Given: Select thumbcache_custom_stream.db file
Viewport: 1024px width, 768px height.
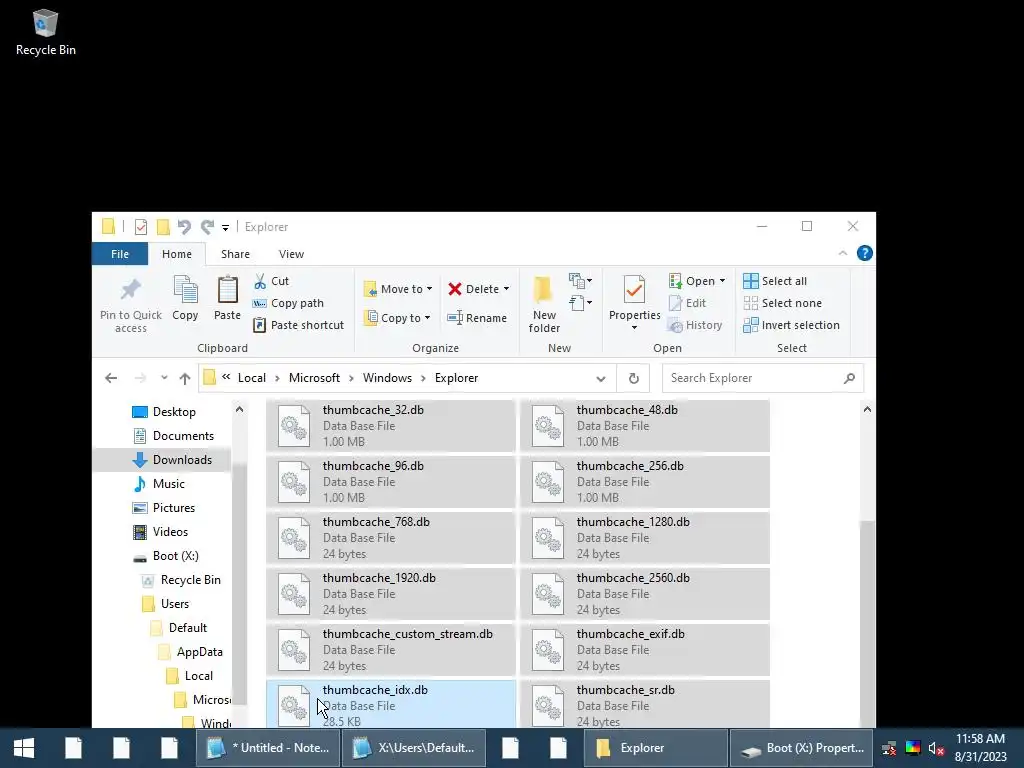Looking at the screenshot, I should click(x=391, y=650).
